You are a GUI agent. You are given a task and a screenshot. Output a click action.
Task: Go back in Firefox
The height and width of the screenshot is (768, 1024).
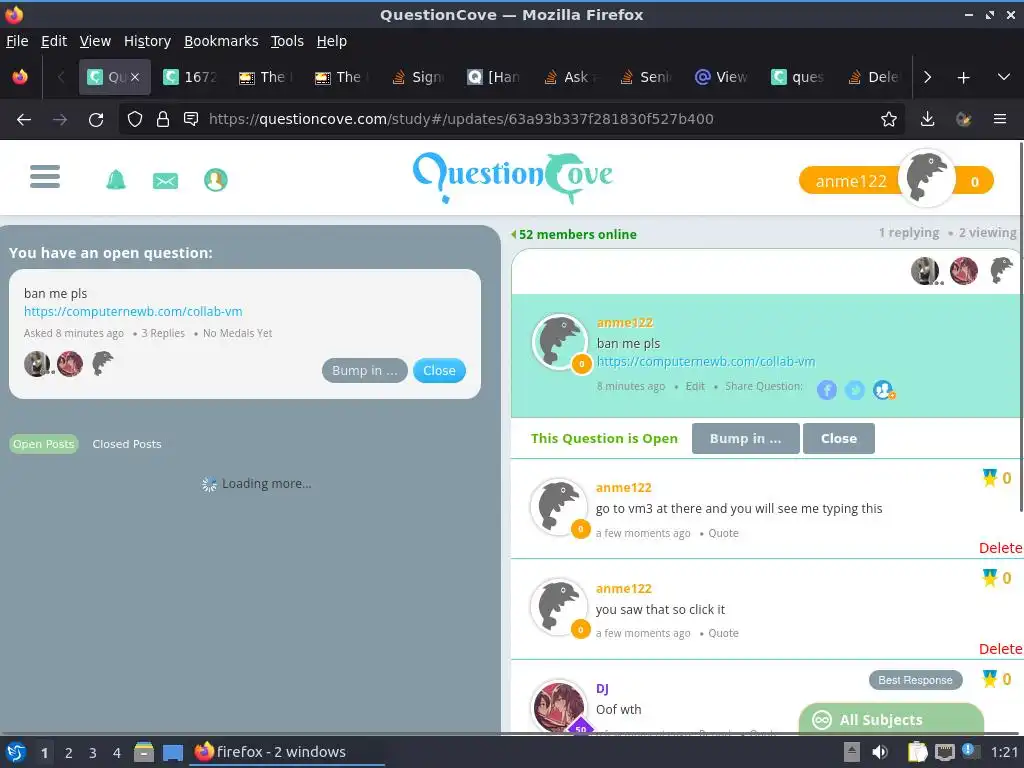[24, 120]
